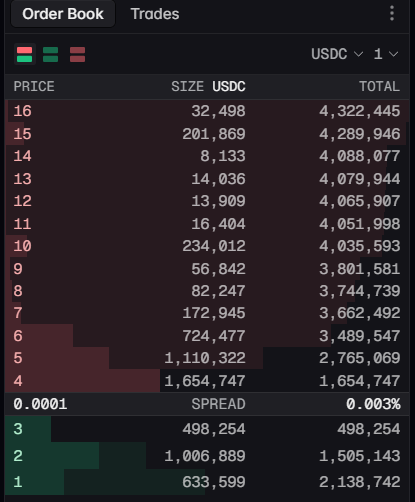Click total 2,138,742
The height and width of the screenshot is (502, 415).
pyautogui.click(x=360, y=482)
